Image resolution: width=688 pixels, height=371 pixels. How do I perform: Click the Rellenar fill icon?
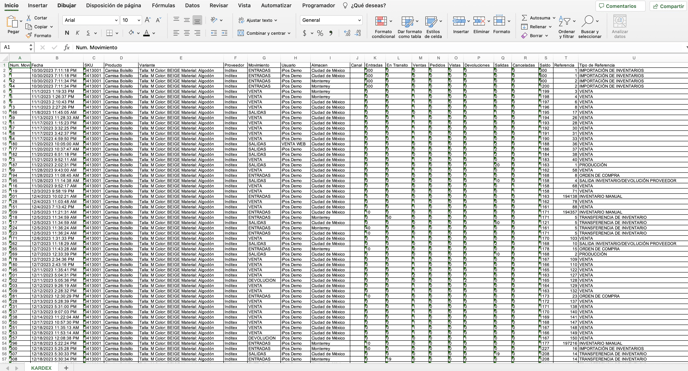point(524,27)
